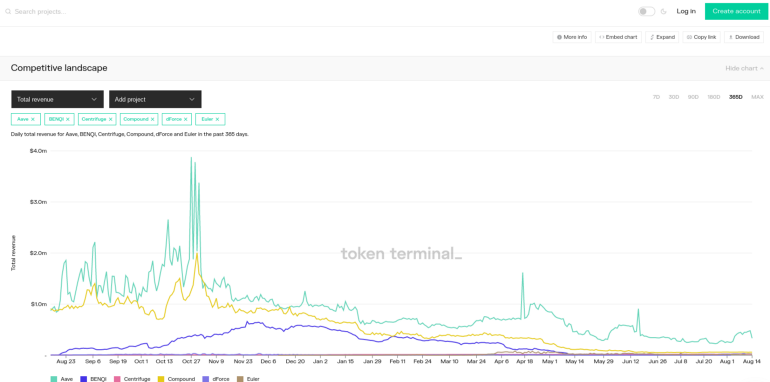Image resolution: width=770 pixels, height=382 pixels.
Task: Click the Apr 18 date label
Action: [524, 361]
